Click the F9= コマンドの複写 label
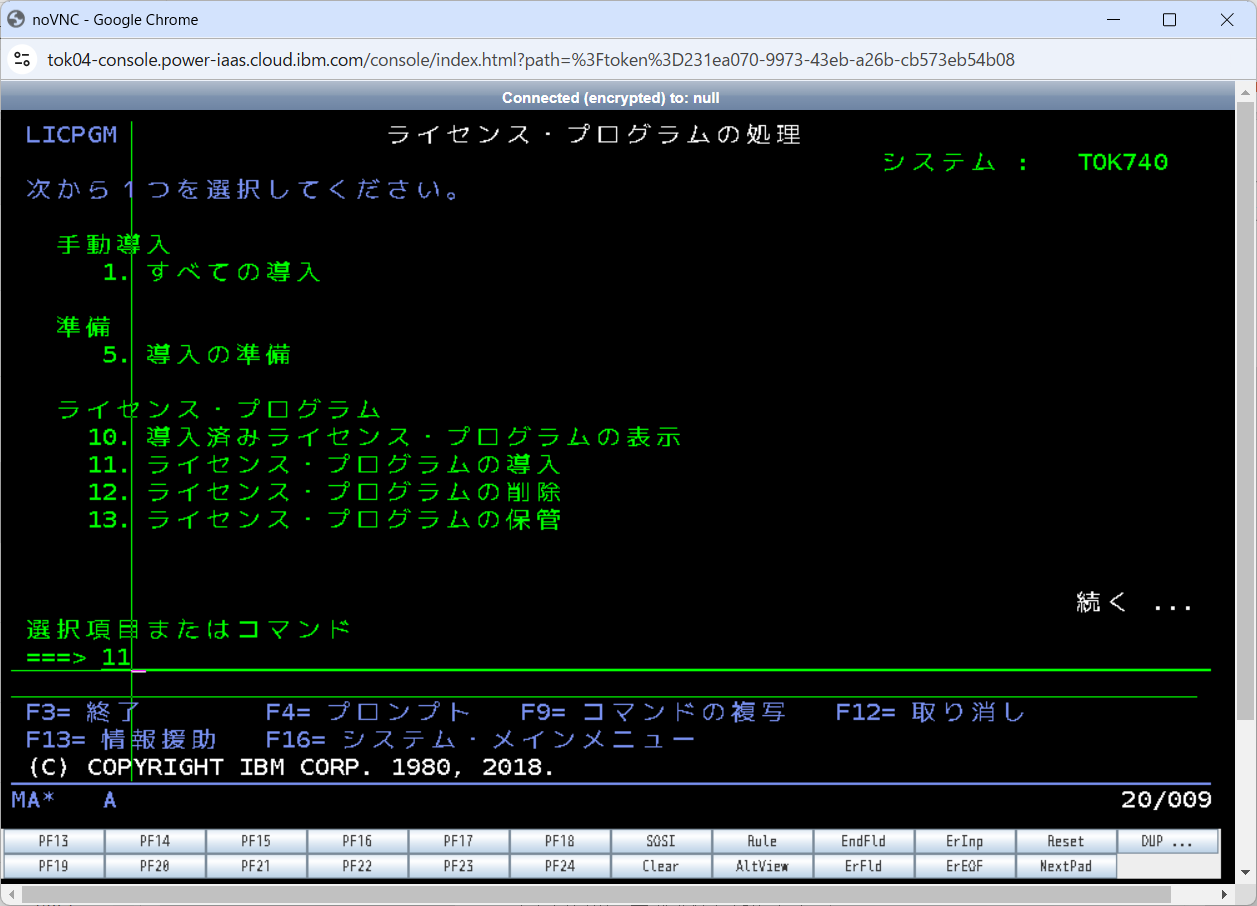 coord(653,712)
